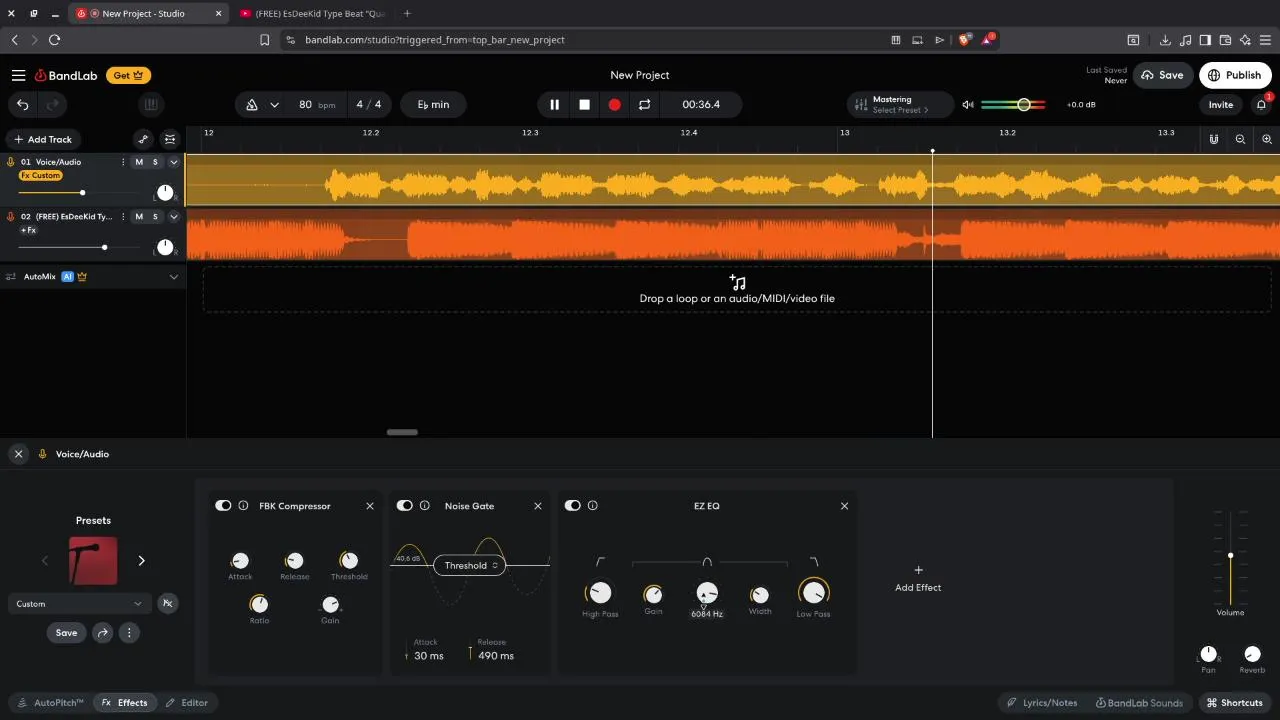Mute the 02 EsDeeKid track

tap(139, 216)
